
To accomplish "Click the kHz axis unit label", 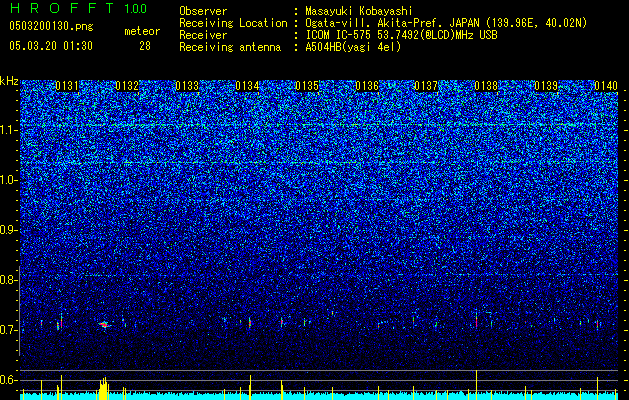I will point(9,81).
